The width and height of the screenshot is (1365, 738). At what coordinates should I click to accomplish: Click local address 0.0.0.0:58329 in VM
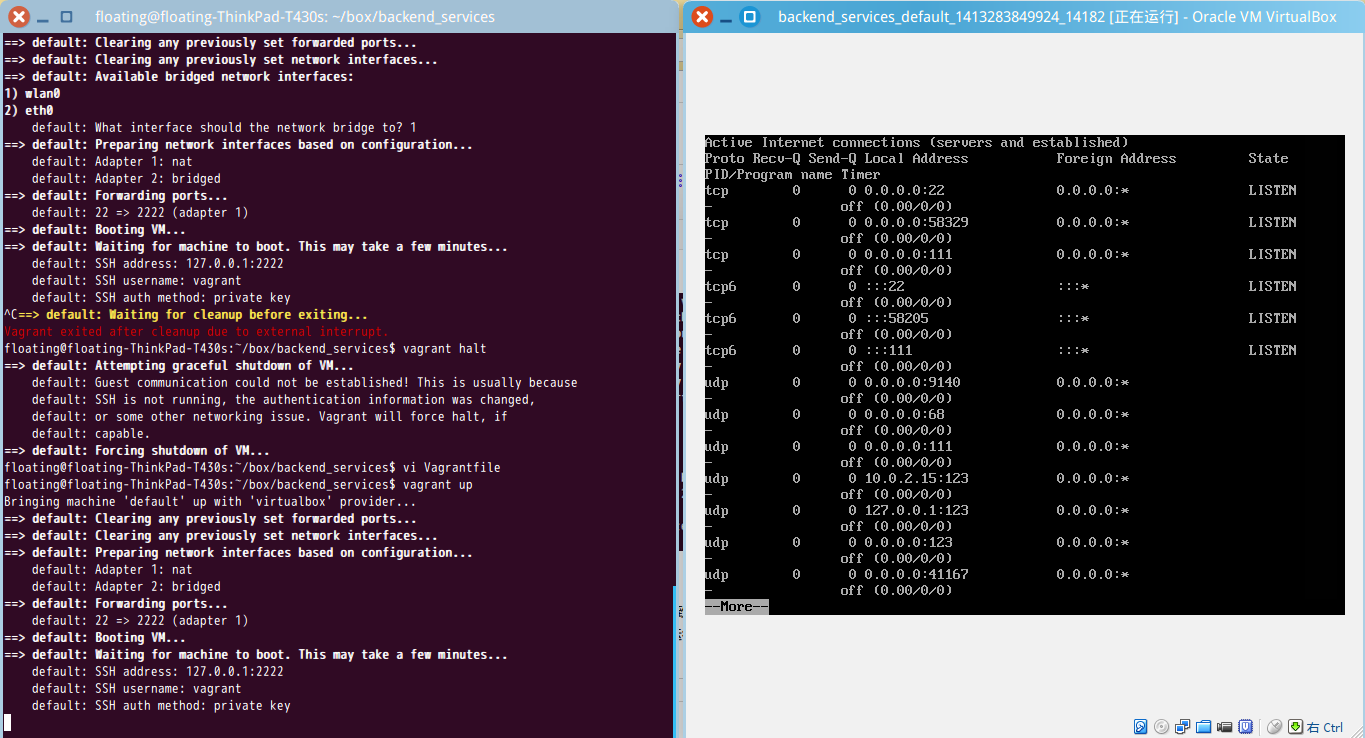tap(916, 223)
